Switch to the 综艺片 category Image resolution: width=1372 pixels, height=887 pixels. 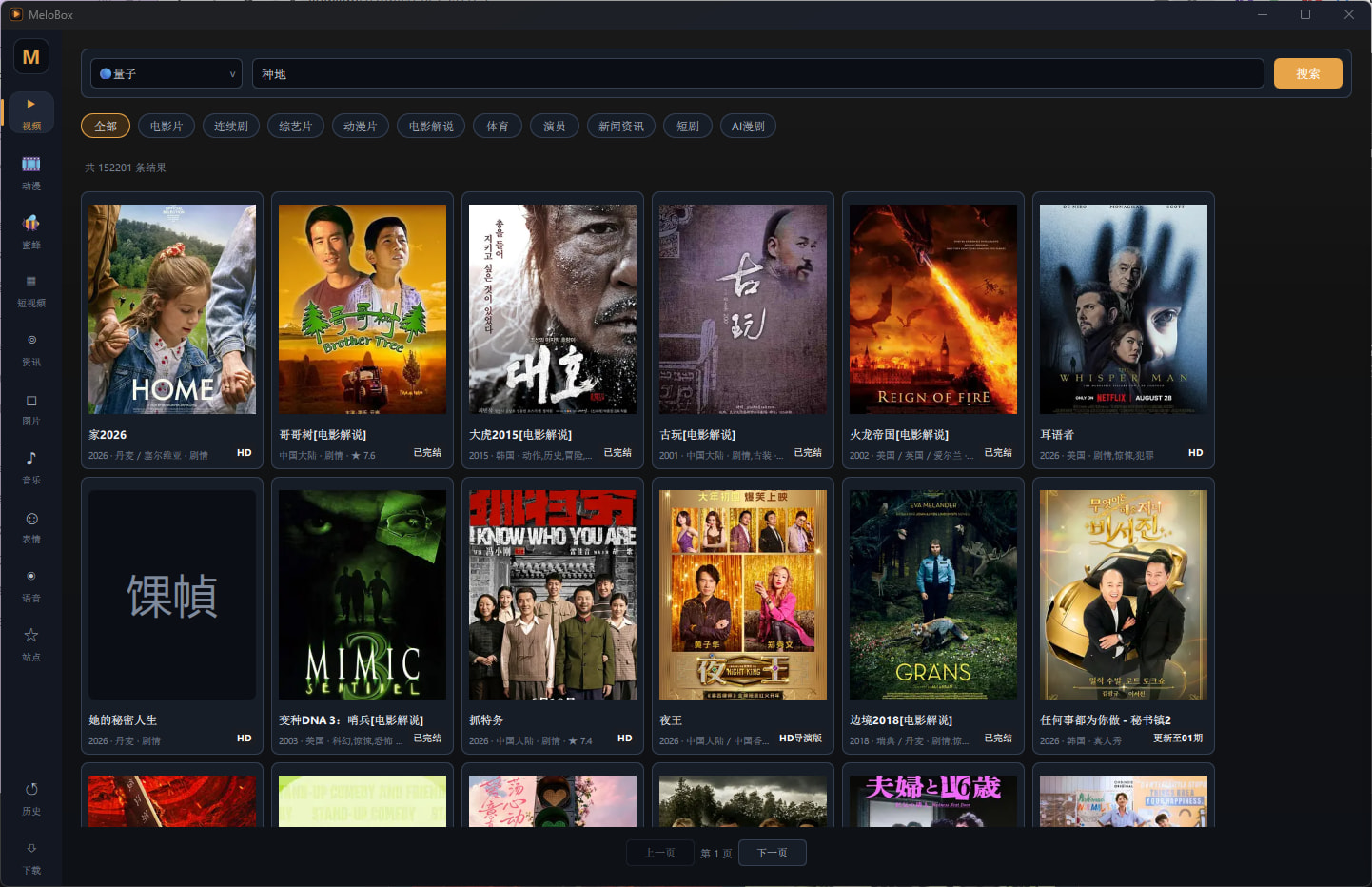296,126
